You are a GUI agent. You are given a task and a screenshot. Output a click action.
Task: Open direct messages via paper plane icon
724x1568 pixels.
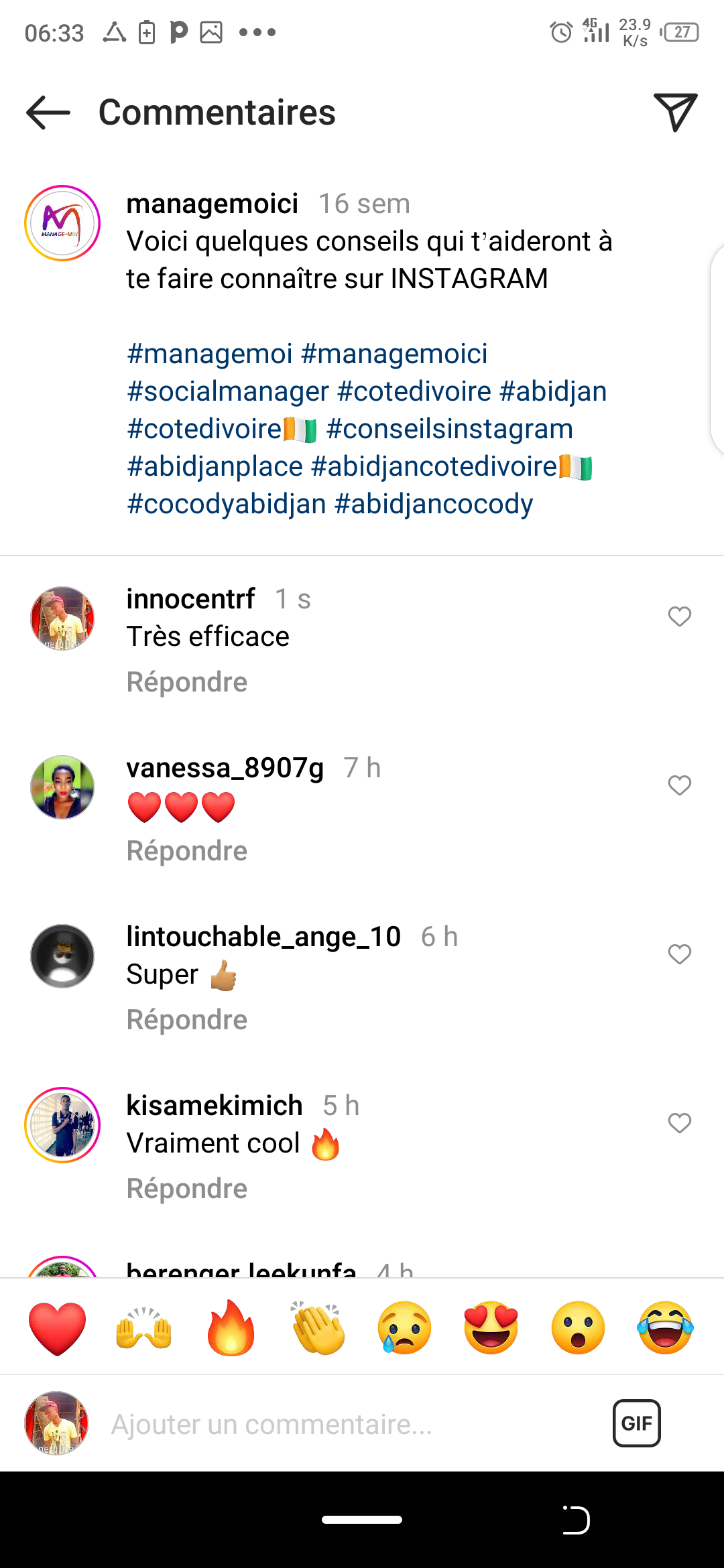(674, 112)
